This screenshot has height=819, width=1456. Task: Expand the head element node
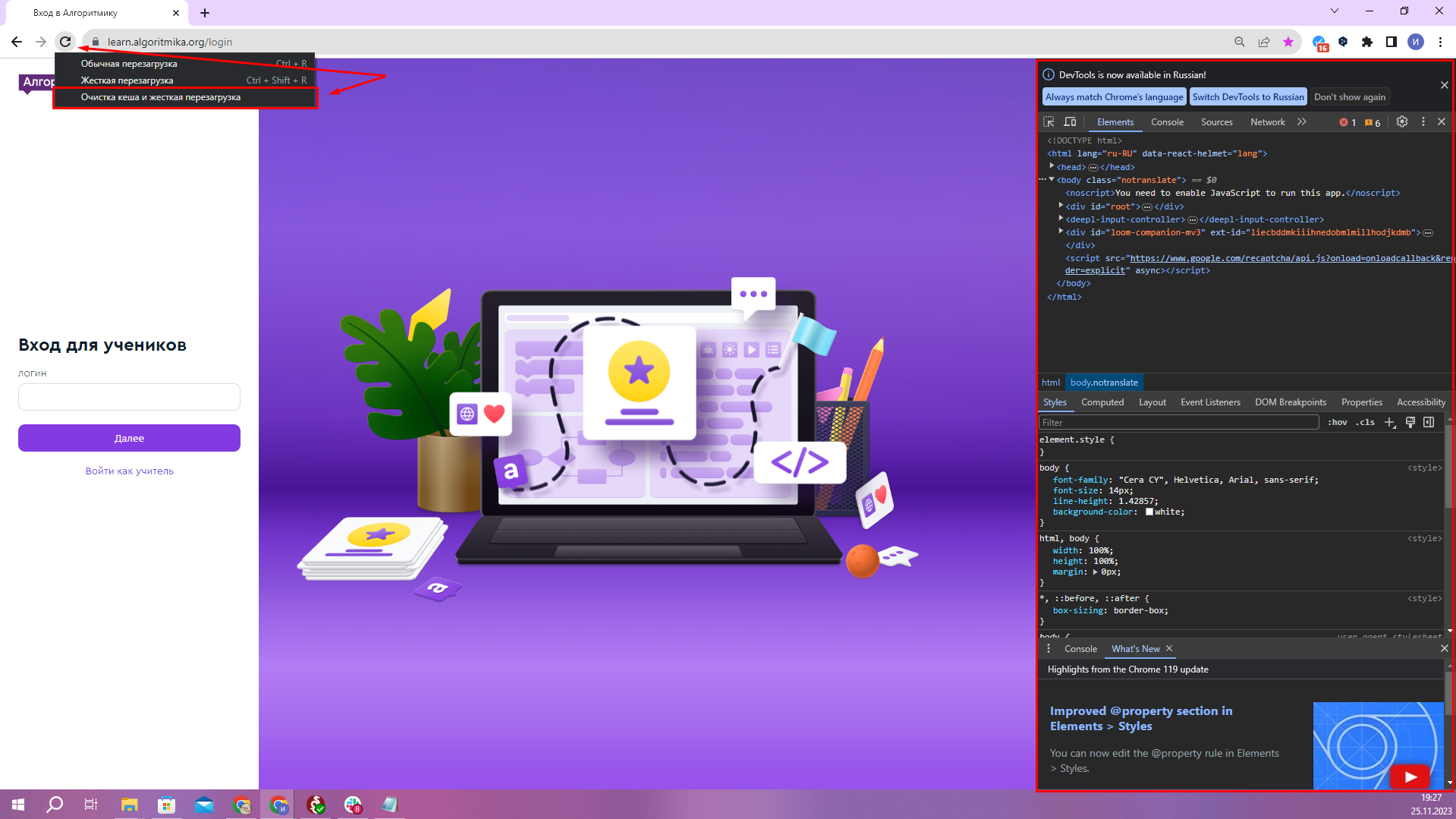1052,166
